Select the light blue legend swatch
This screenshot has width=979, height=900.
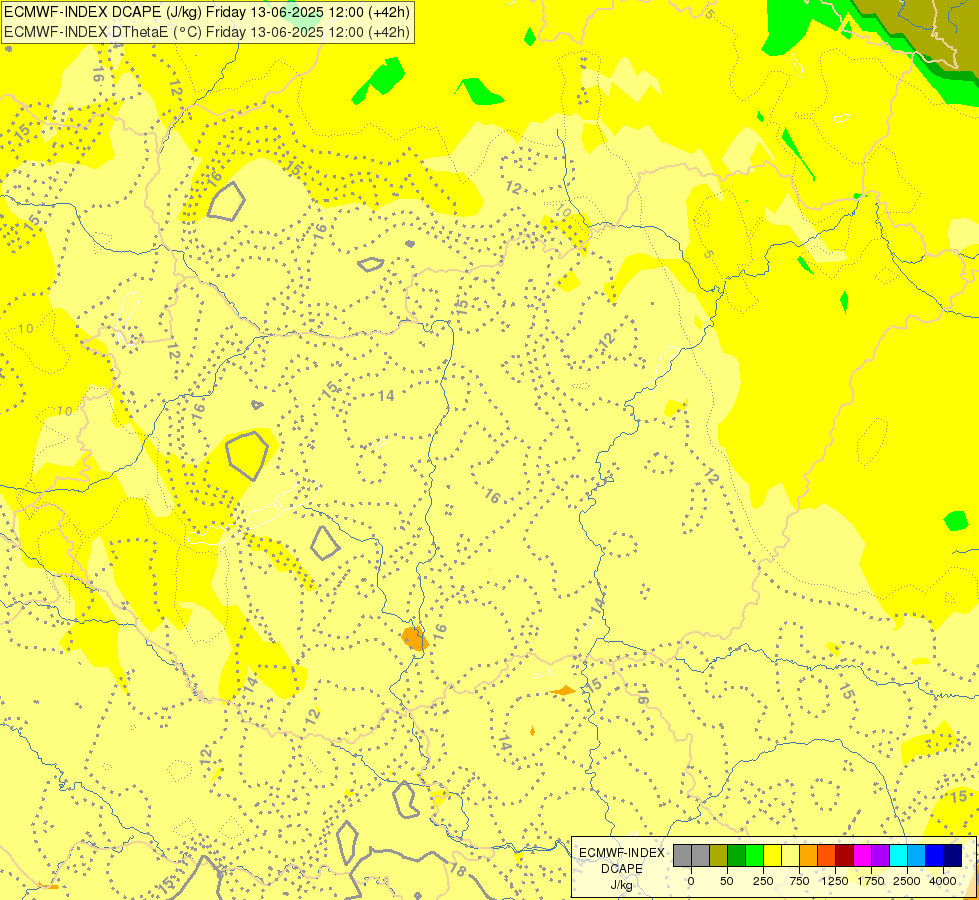tap(917, 855)
